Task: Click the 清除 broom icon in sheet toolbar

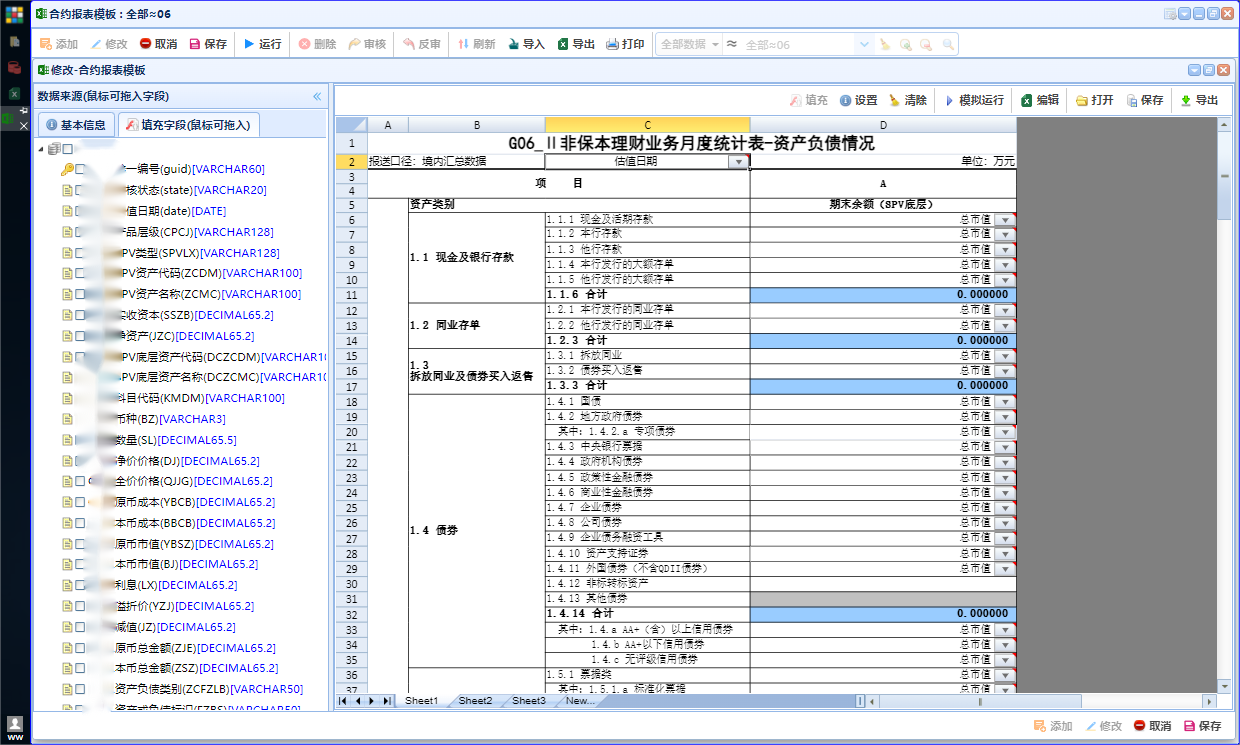Action: pos(895,100)
